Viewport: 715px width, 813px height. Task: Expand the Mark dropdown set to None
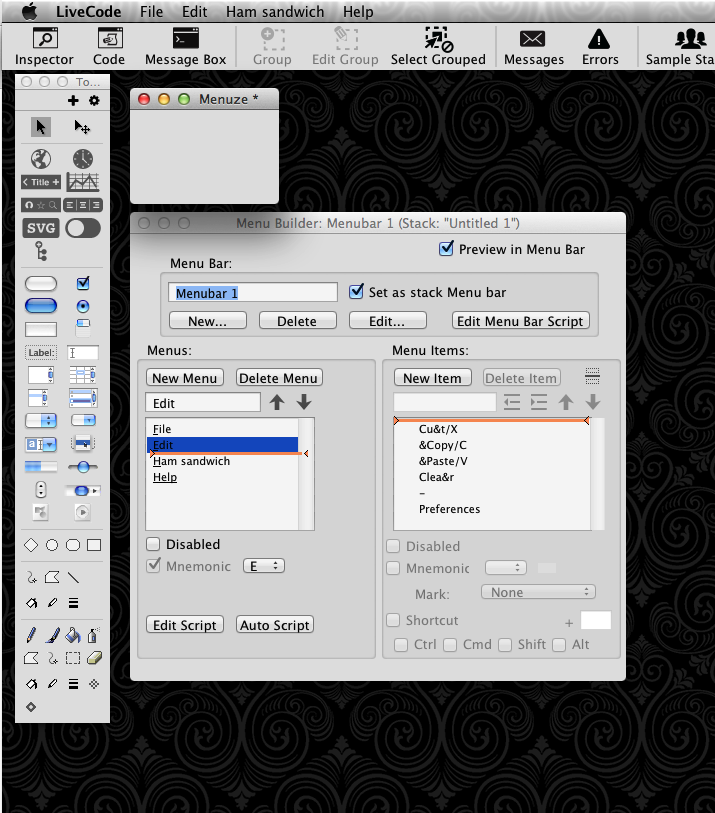[x=537, y=592]
